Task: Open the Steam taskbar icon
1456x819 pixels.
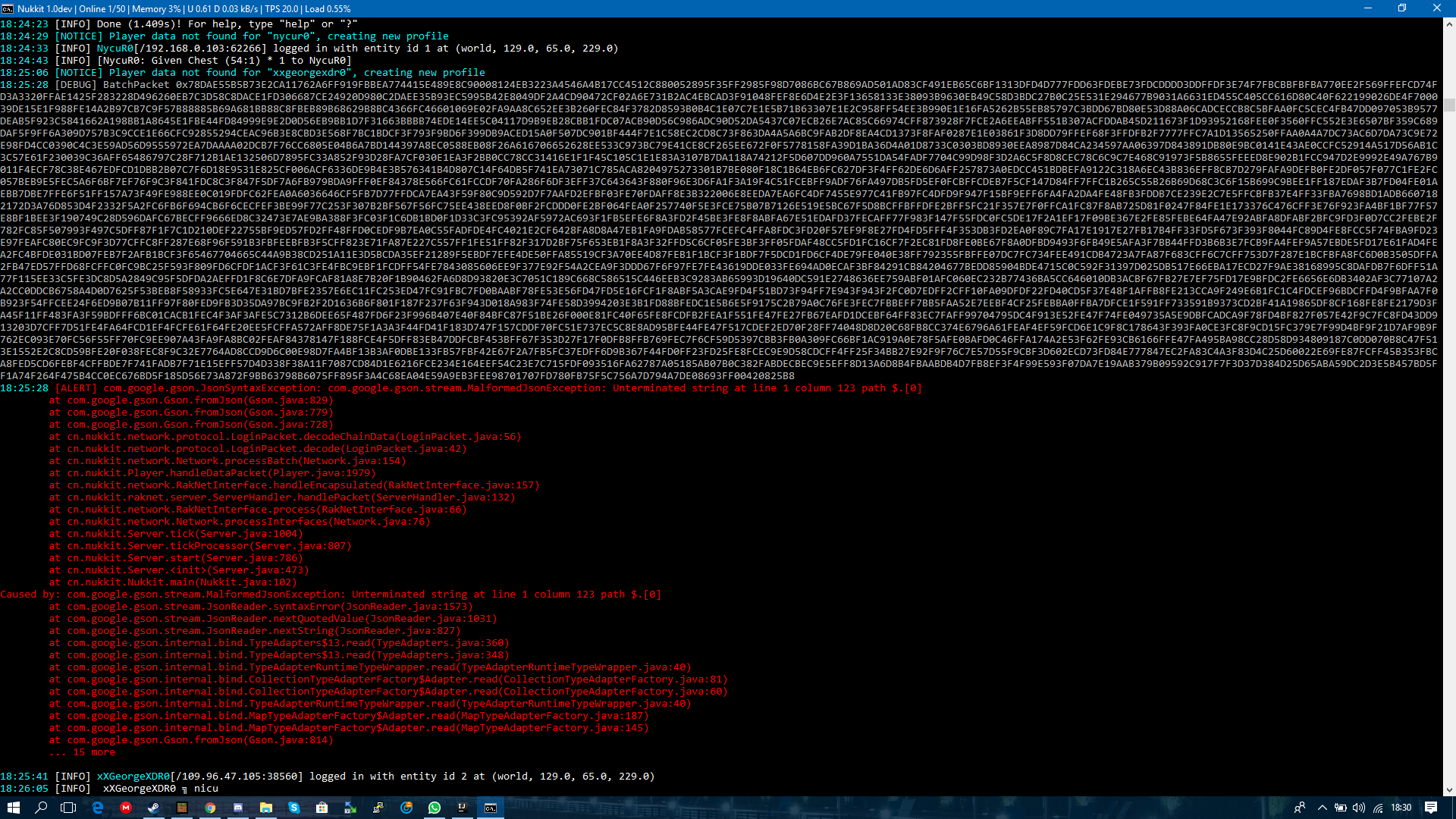Action: pos(154,808)
